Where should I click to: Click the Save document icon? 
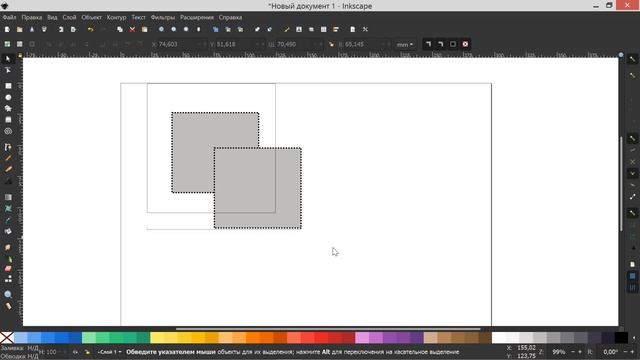(32, 29)
